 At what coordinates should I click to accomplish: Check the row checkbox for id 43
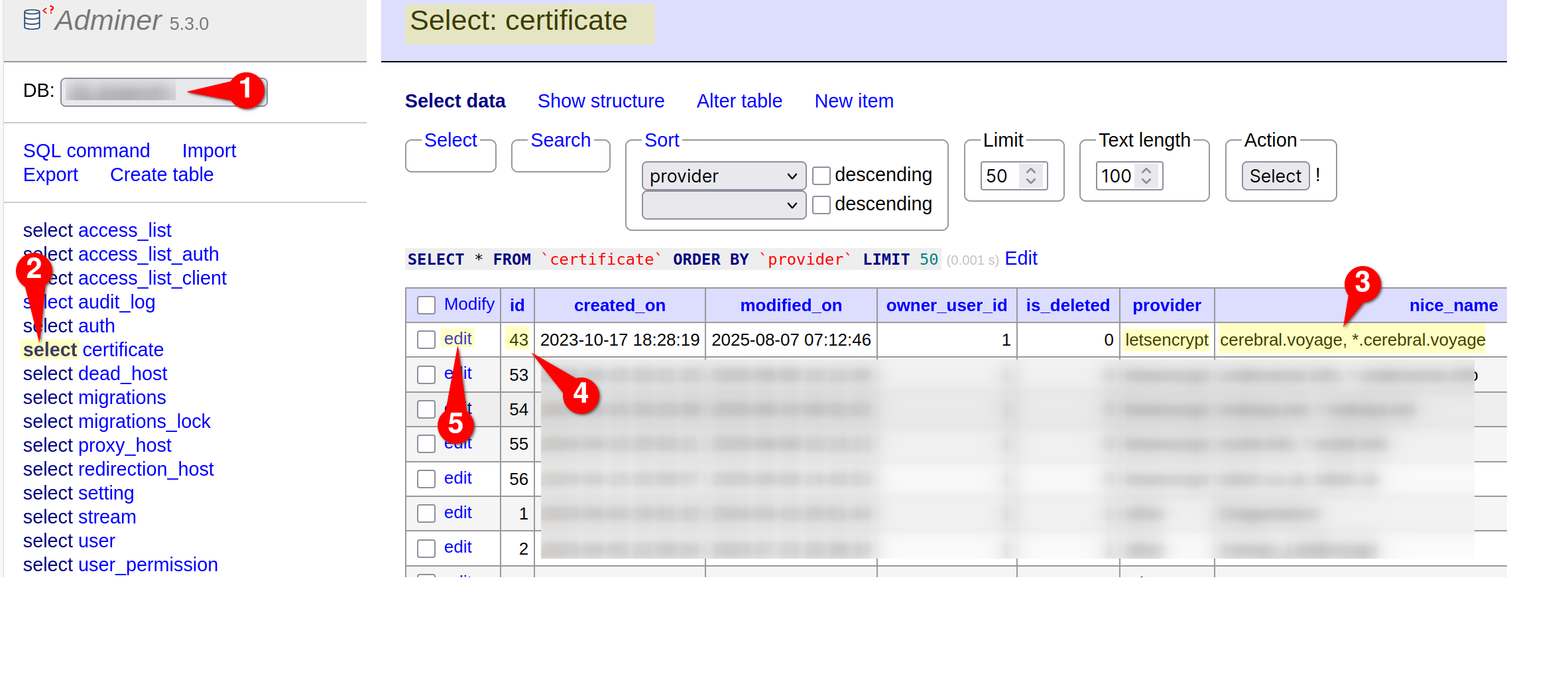pyautogui.click(x=426, y=339)
